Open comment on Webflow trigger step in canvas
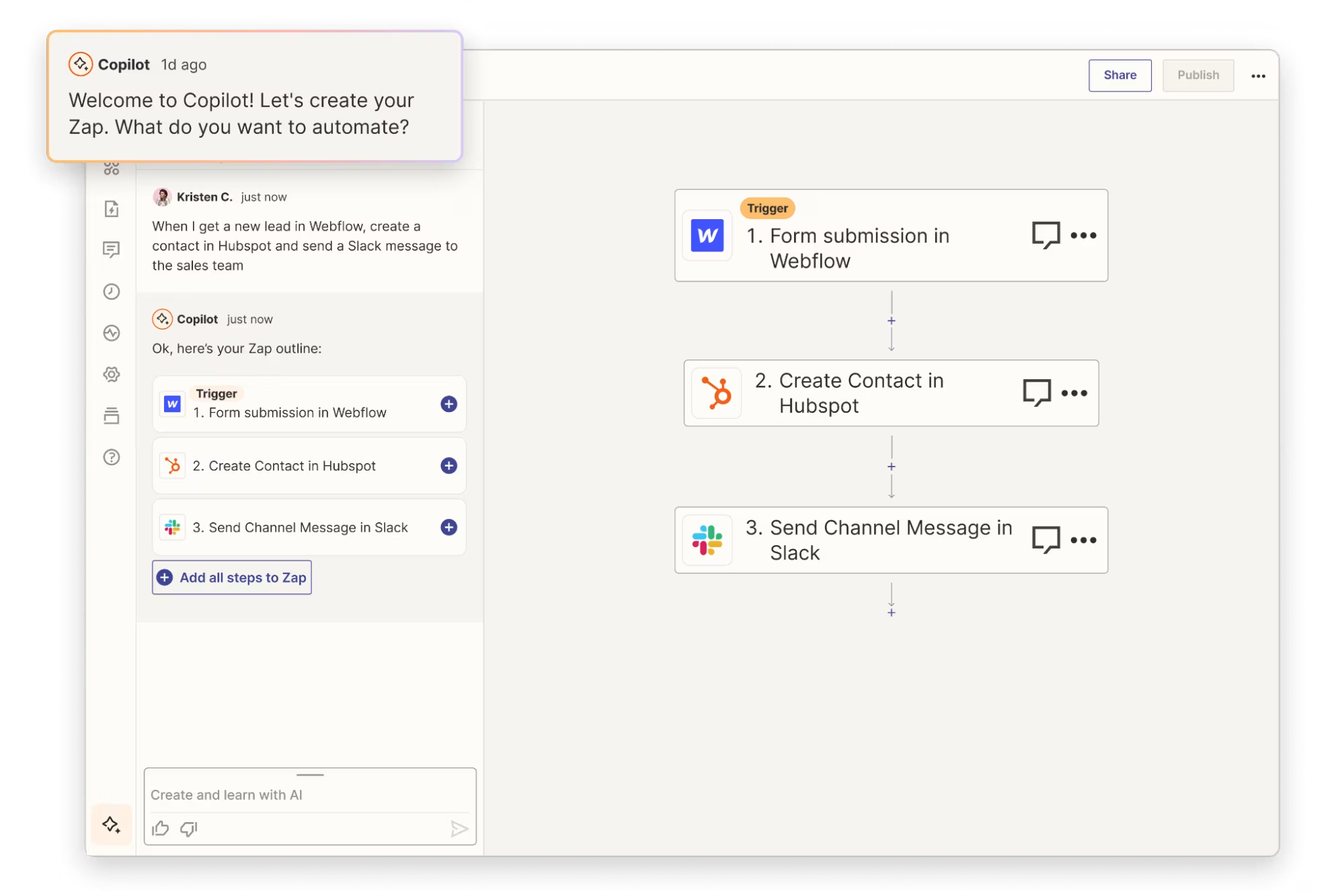 point(1046,235)
